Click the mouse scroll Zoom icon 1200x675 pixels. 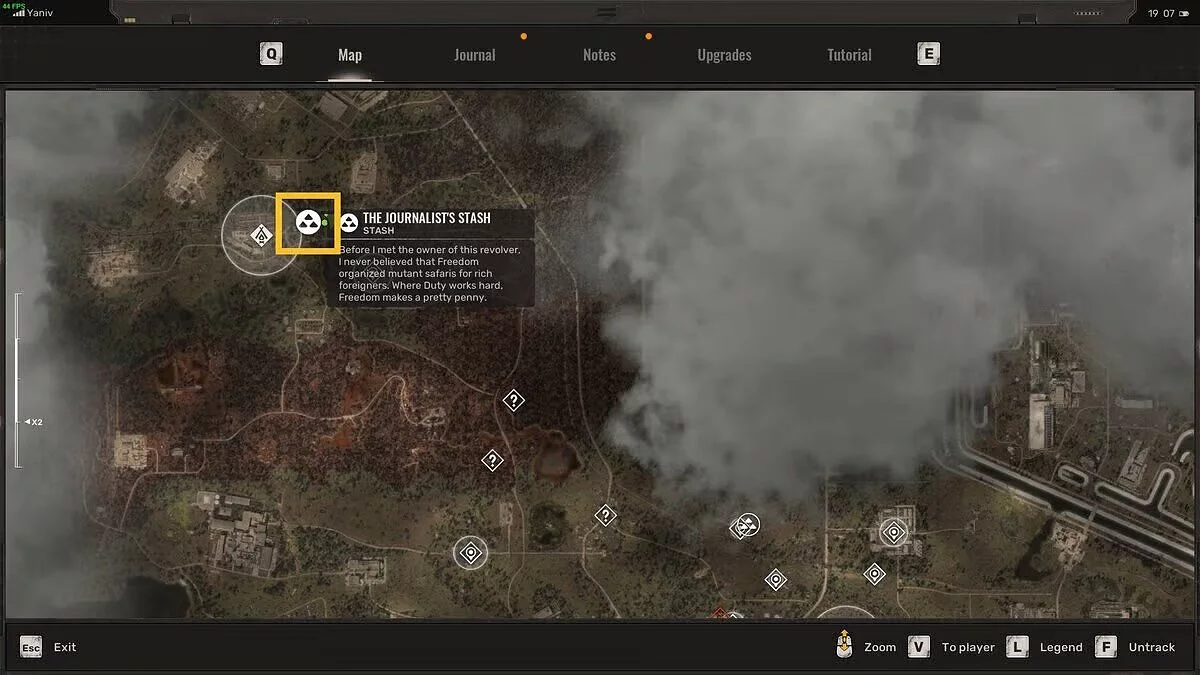[845, 646]
